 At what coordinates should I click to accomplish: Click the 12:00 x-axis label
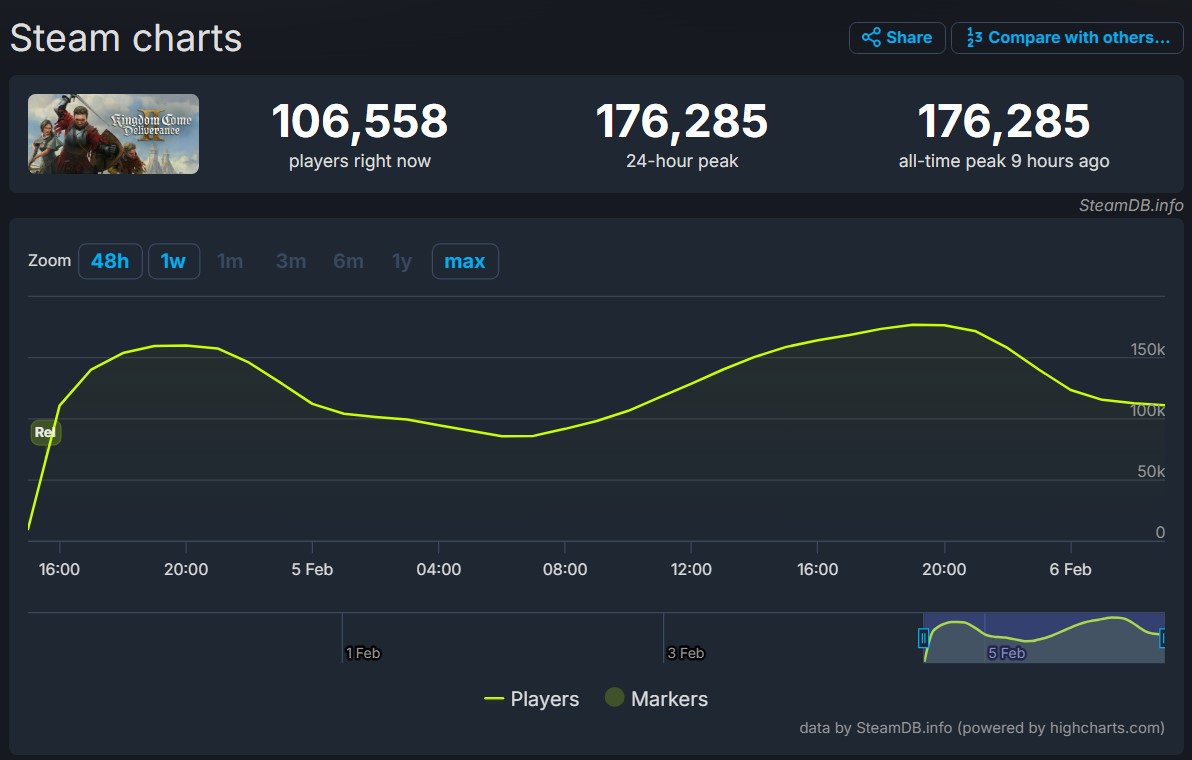[691, 569]
